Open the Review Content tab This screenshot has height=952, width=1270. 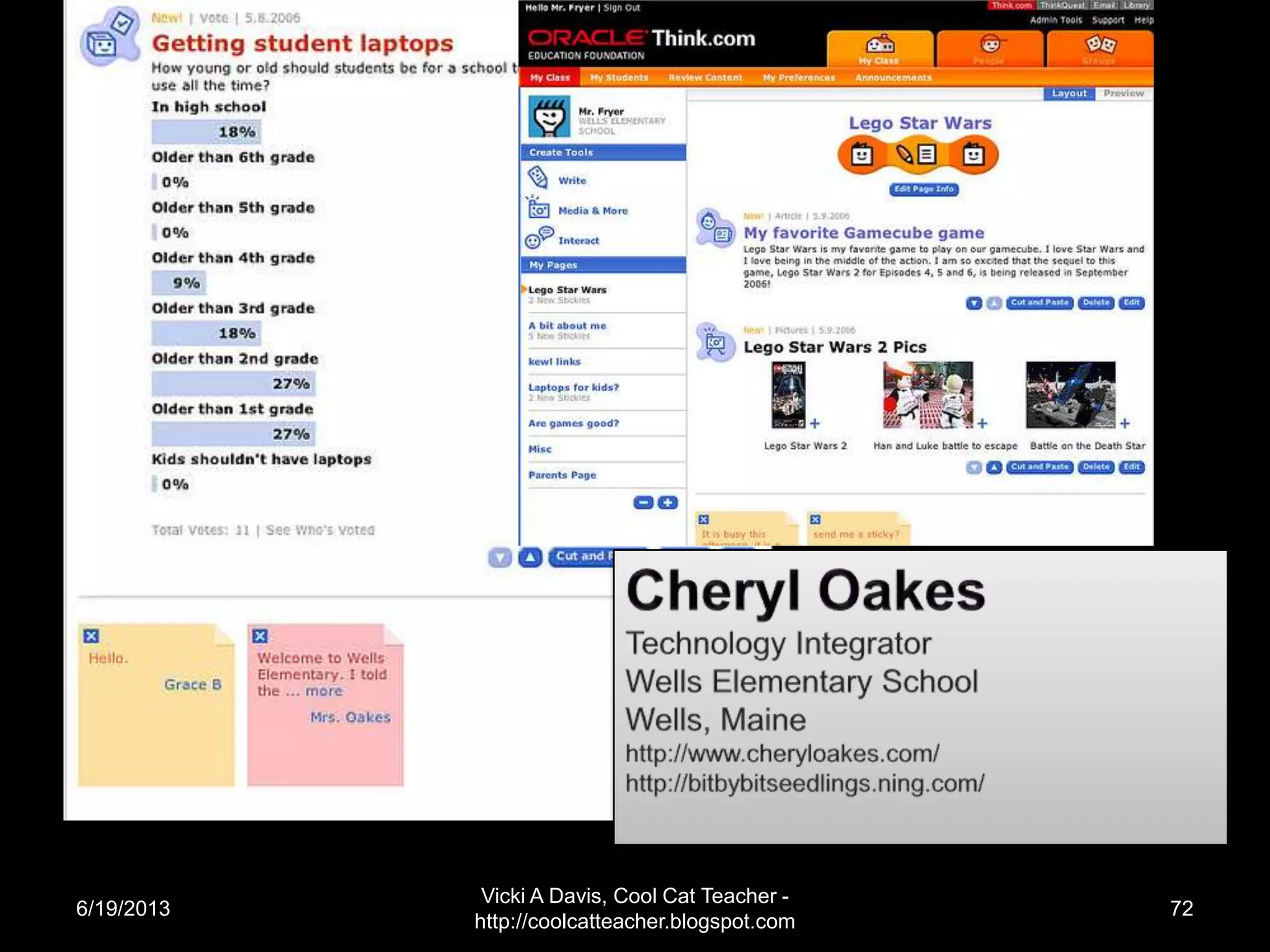705,77
